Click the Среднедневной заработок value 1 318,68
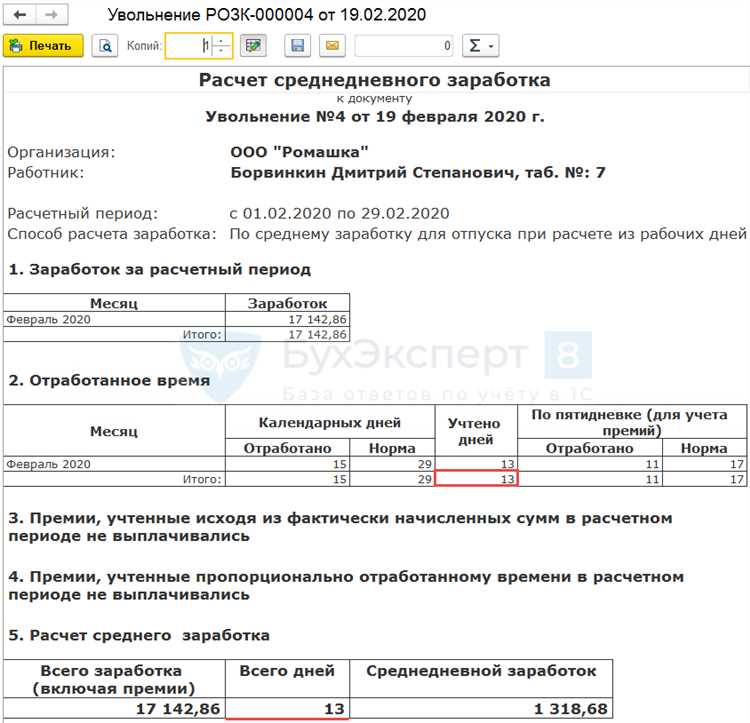Image resolution: width=750 pixels, height=723 pixels. click(481, 708)
